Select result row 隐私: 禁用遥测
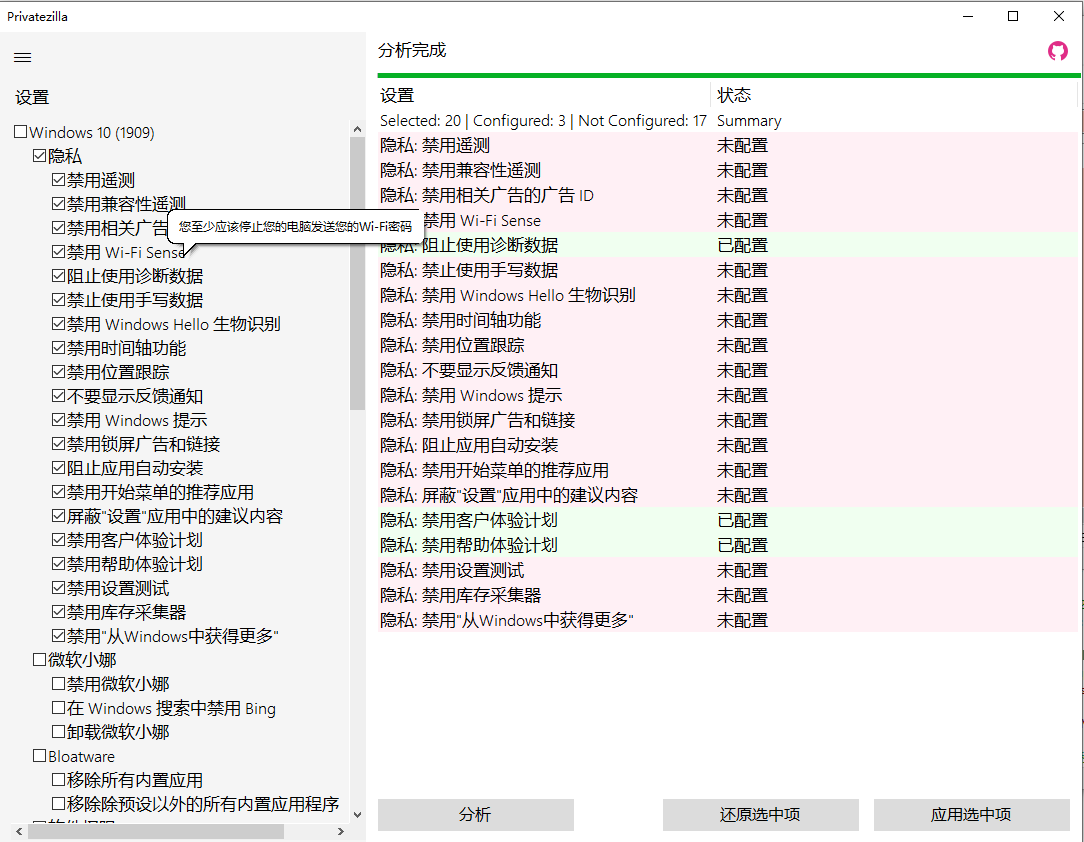The height and width of the screenshot is (842, 1084). coord(728,145)
